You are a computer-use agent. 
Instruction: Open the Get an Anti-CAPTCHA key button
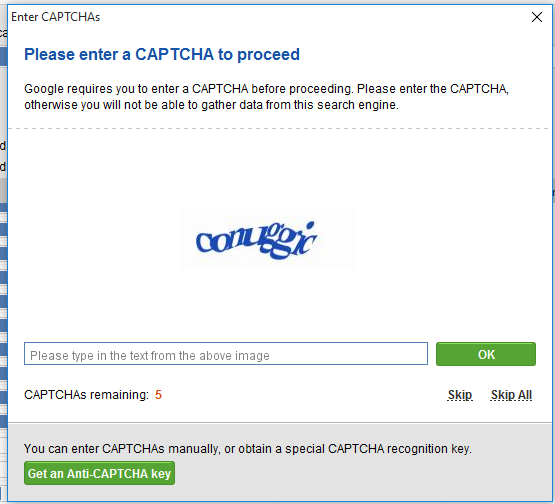(x=99, y=473)
